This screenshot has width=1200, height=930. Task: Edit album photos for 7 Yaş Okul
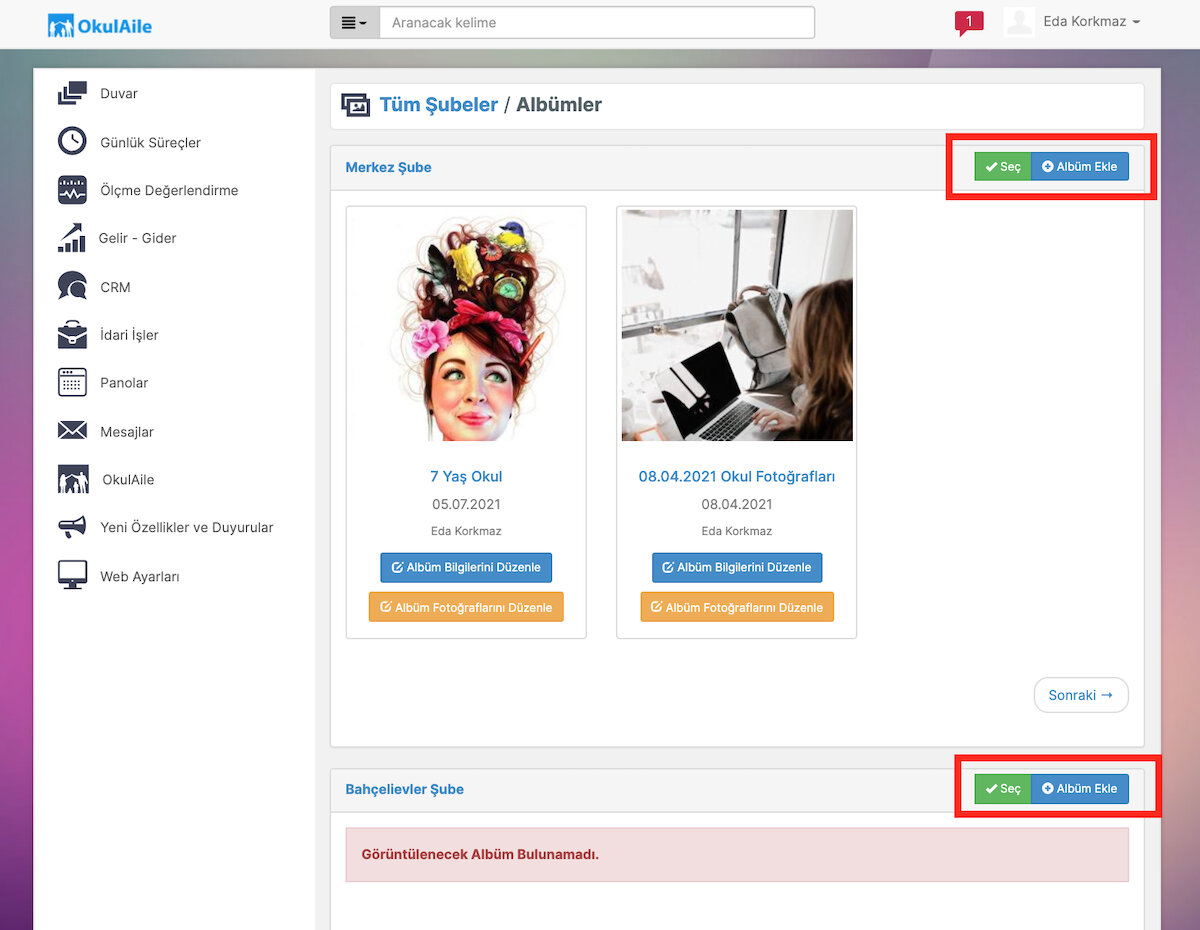[x=466, y=607]
